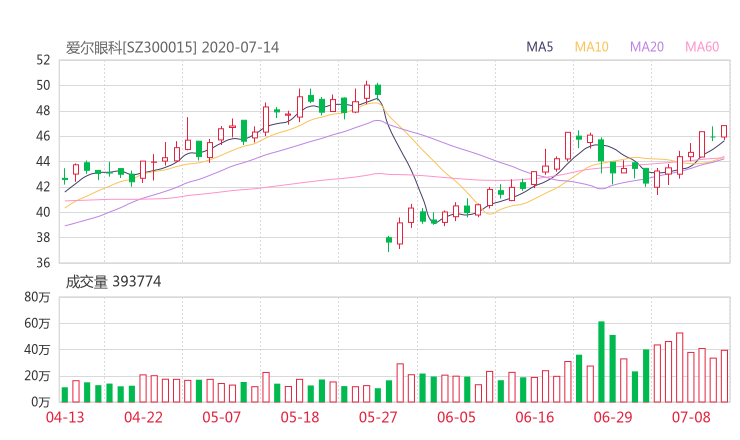
Task: Select the 07-08 date axis label
Action: [690, 417]
